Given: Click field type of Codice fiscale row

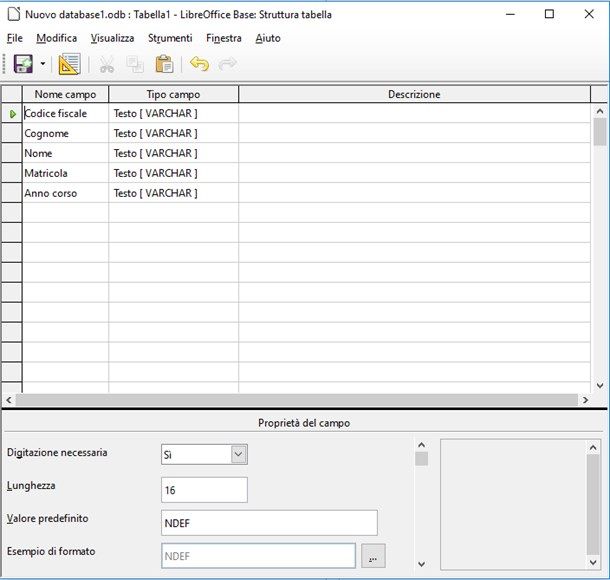Looking at the screenshot, I should (174, 113).
